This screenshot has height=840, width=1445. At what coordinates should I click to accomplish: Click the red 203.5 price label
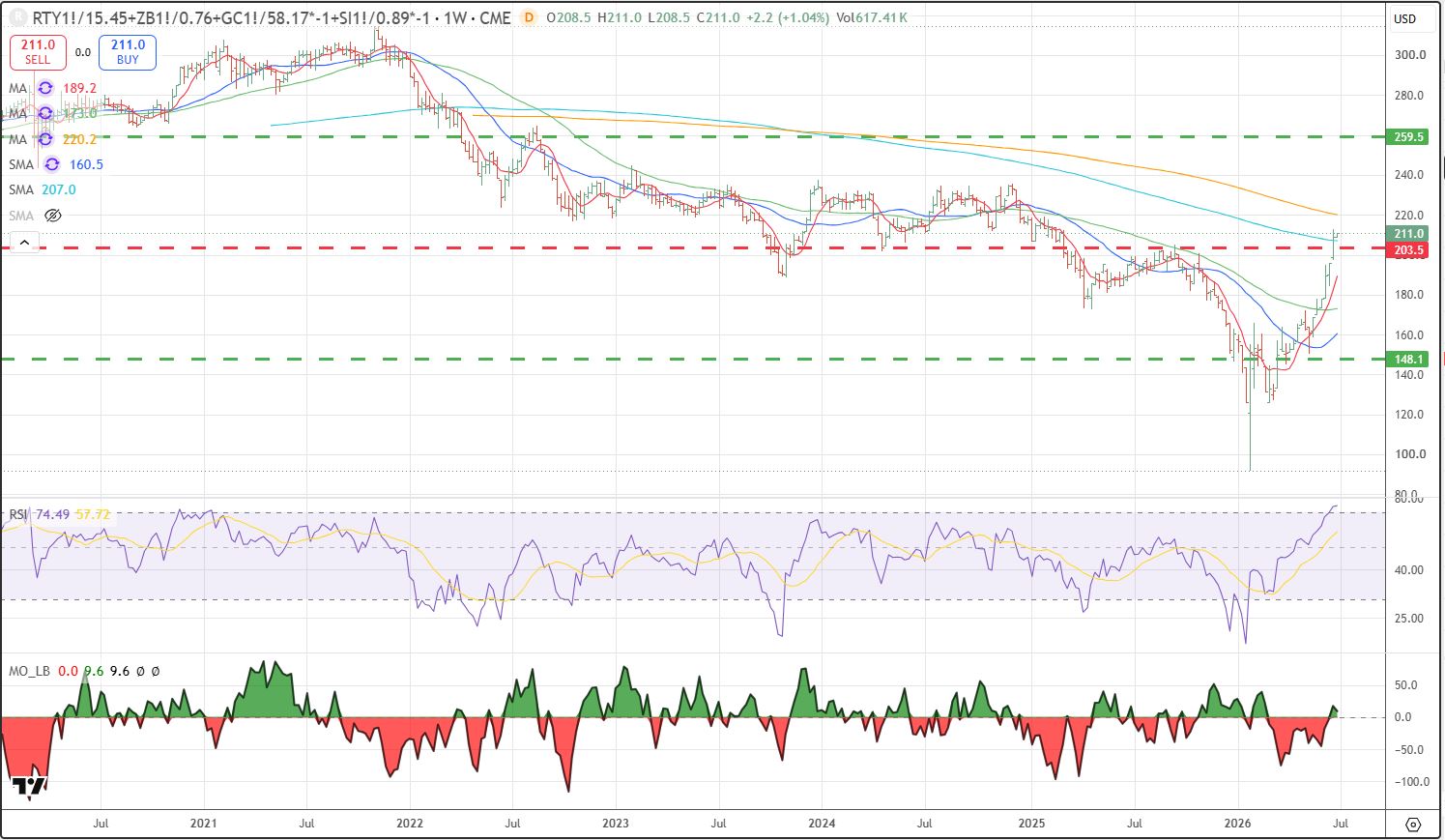(x=1407, y=250)
